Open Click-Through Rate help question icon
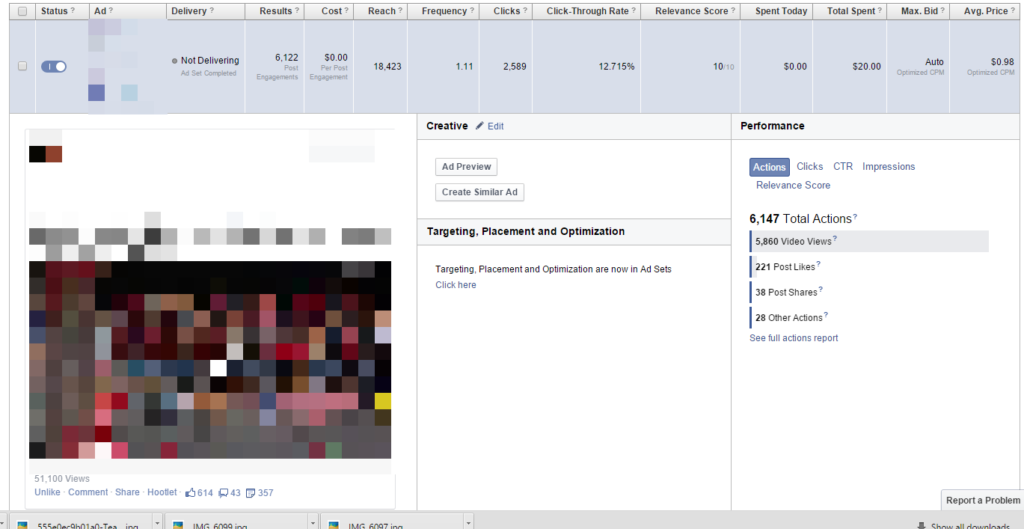 click(633, 11)
